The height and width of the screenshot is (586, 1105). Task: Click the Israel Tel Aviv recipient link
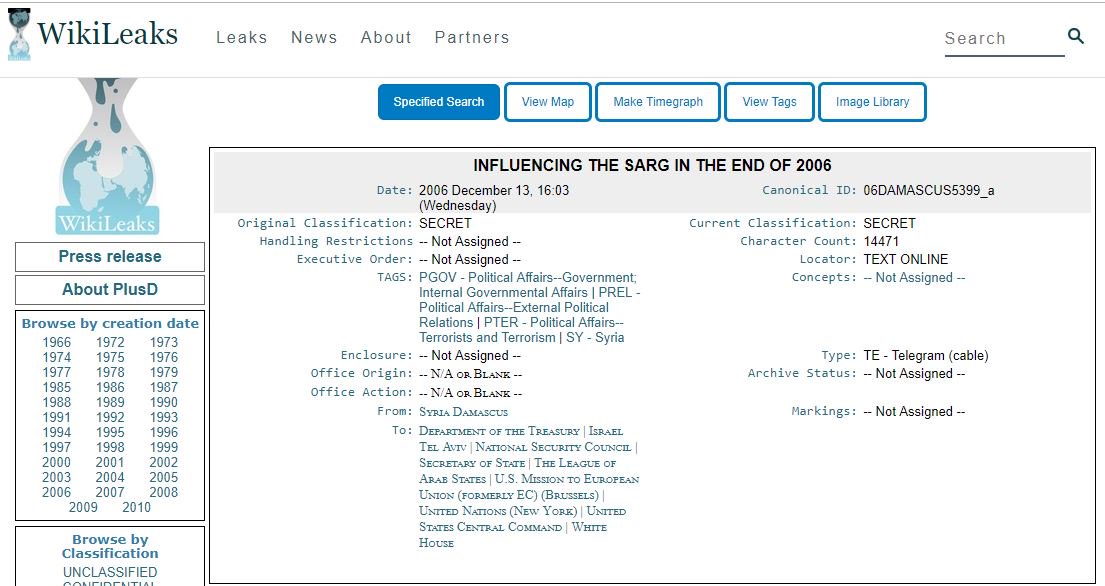point(521,439)
